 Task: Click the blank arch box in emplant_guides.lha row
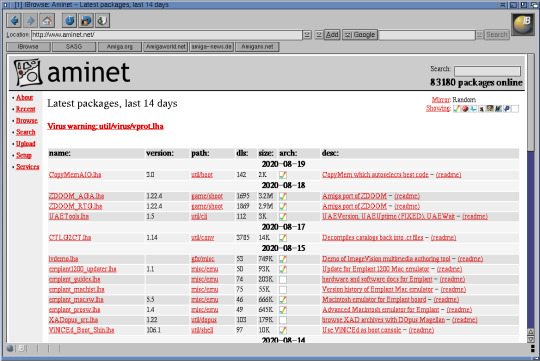tap(283, 279)
